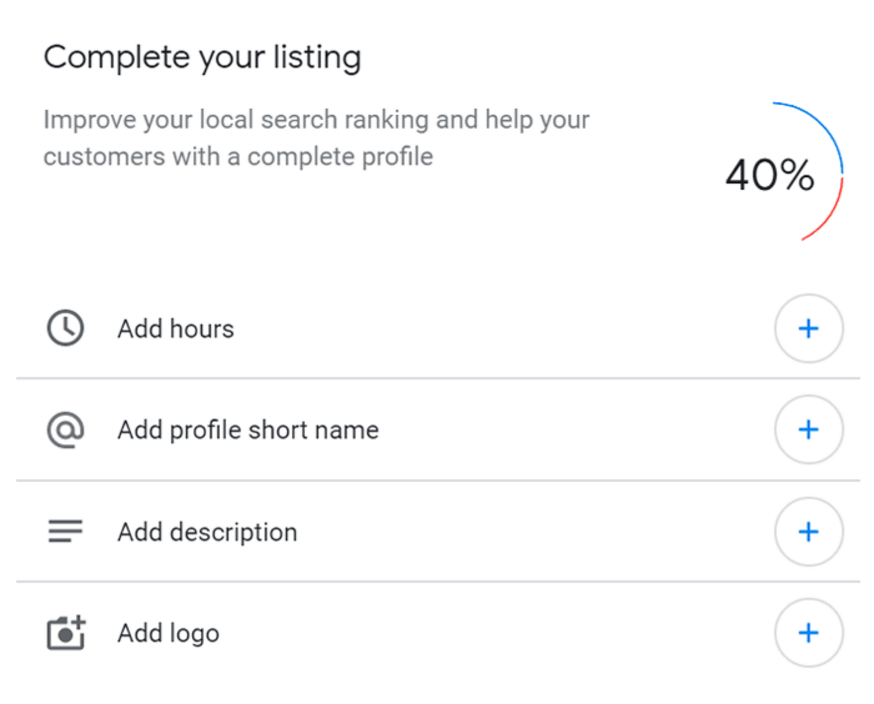The image size is (874, 704).
Task: Click the Improve your local search ranking text
Action: [316, 120]
